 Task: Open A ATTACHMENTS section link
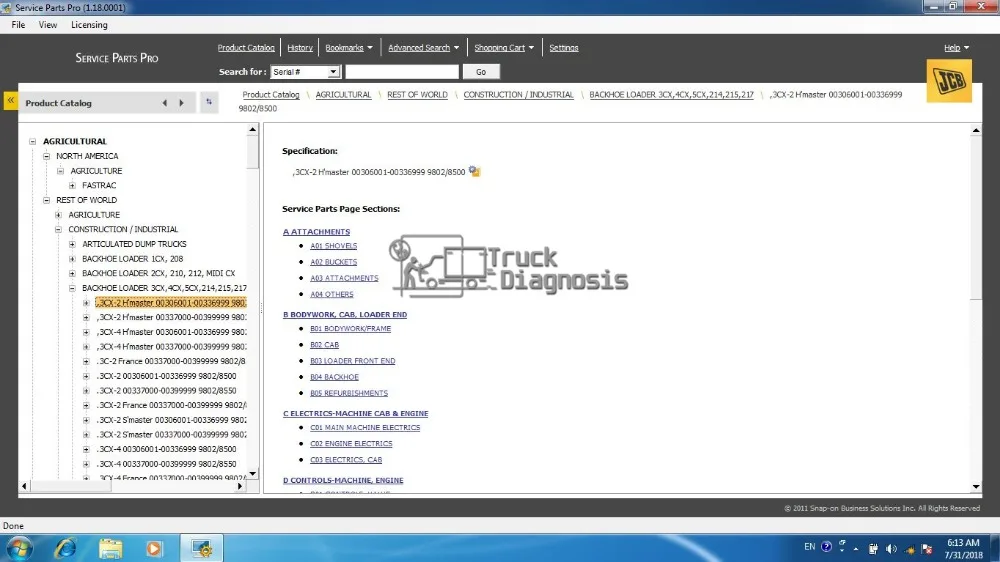(x=316, y=232)
